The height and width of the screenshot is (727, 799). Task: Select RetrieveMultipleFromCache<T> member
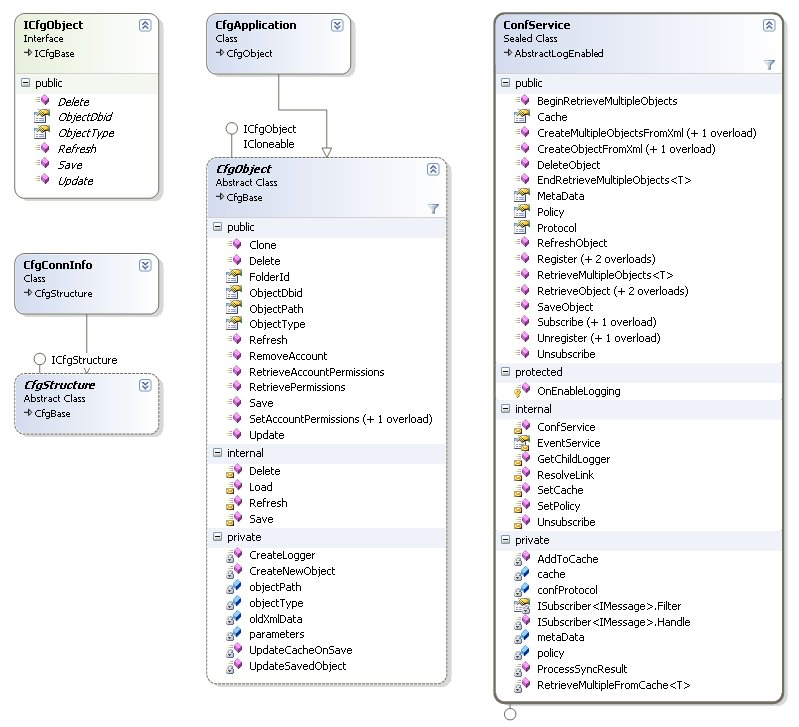(614, 685)
